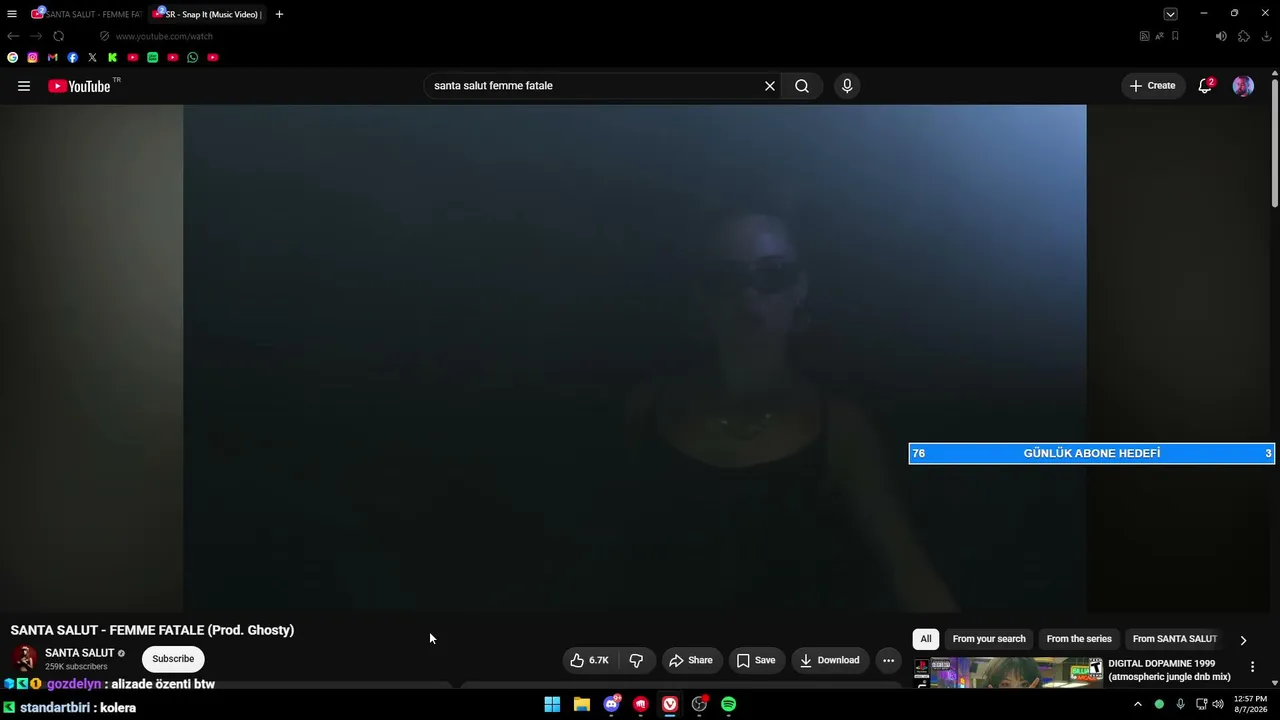Open the X (Twitter) bookmark
Screen dimensions: 1280x720
[93, 58]
